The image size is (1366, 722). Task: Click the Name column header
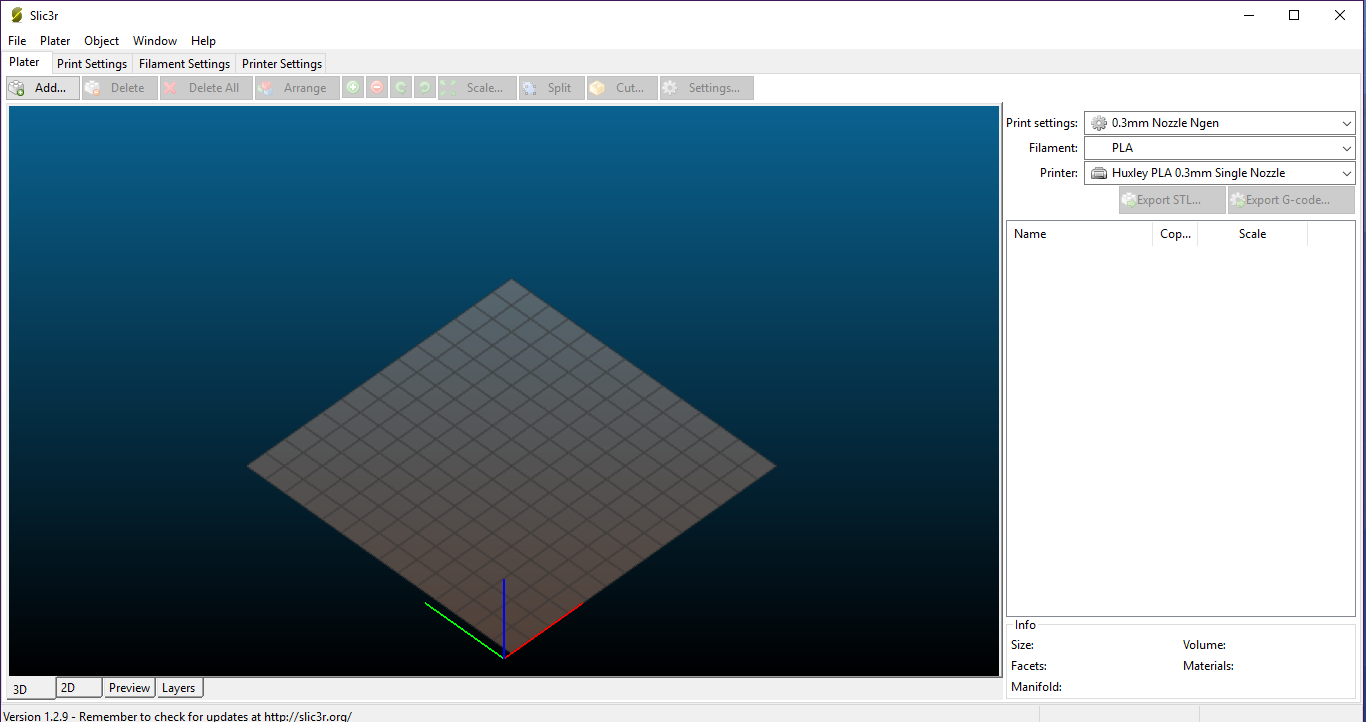pyautogui.click(x=1079, y=234)
